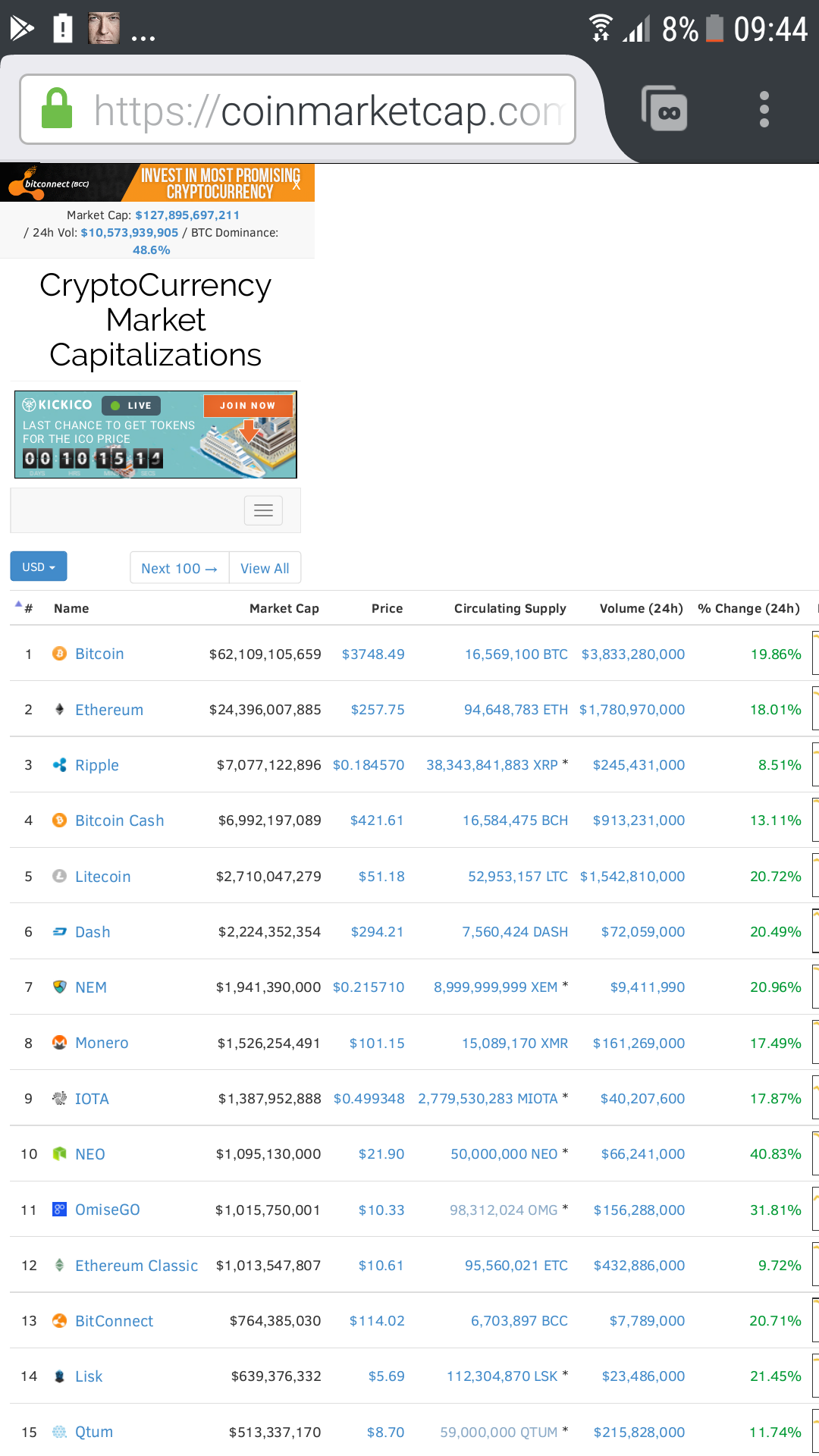This screenshot has width=819, height=1456.
Task: Open the Ethereum Classic link
Action: (x=136, y=1266)
